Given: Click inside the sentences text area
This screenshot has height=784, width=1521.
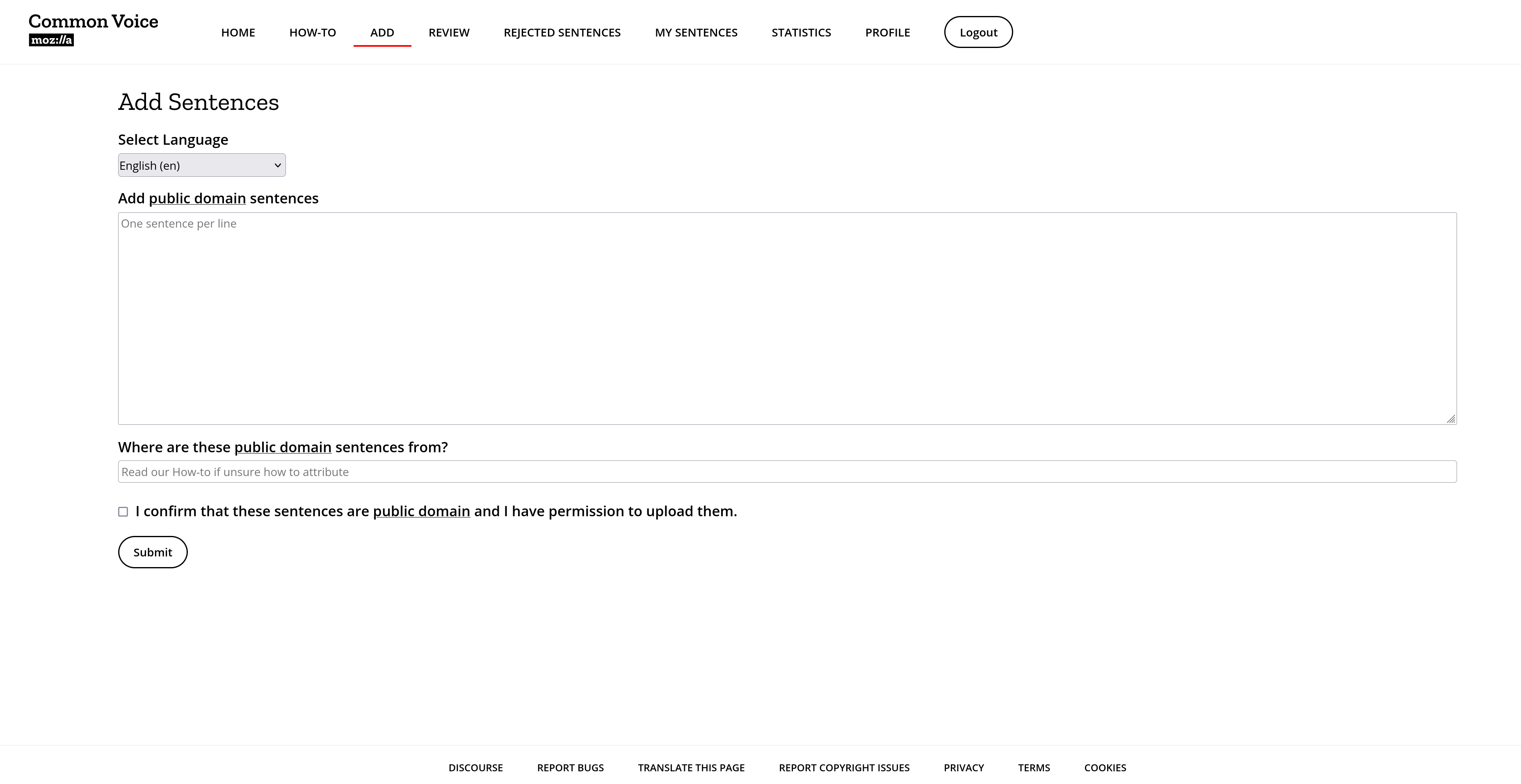Looking at the screenshot, I should (x=787, y=319).
